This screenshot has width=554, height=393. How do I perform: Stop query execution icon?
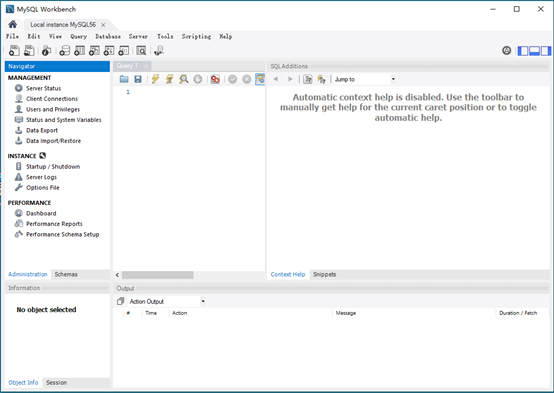pos(198,79)
